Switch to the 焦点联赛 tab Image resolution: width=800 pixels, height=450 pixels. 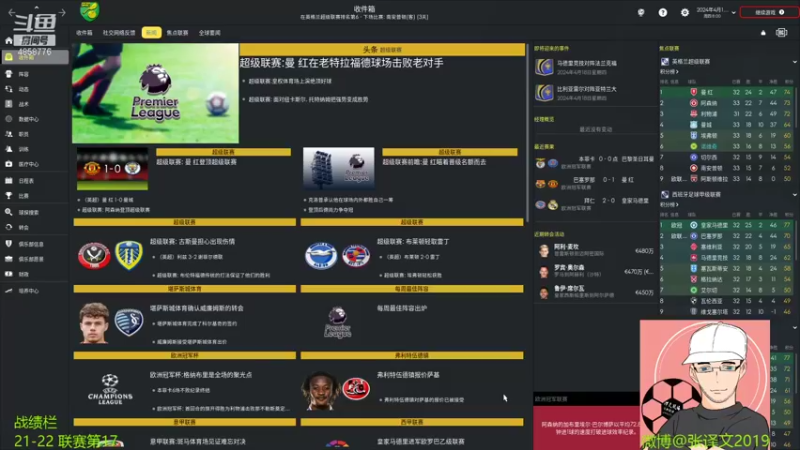pos(177,33)
